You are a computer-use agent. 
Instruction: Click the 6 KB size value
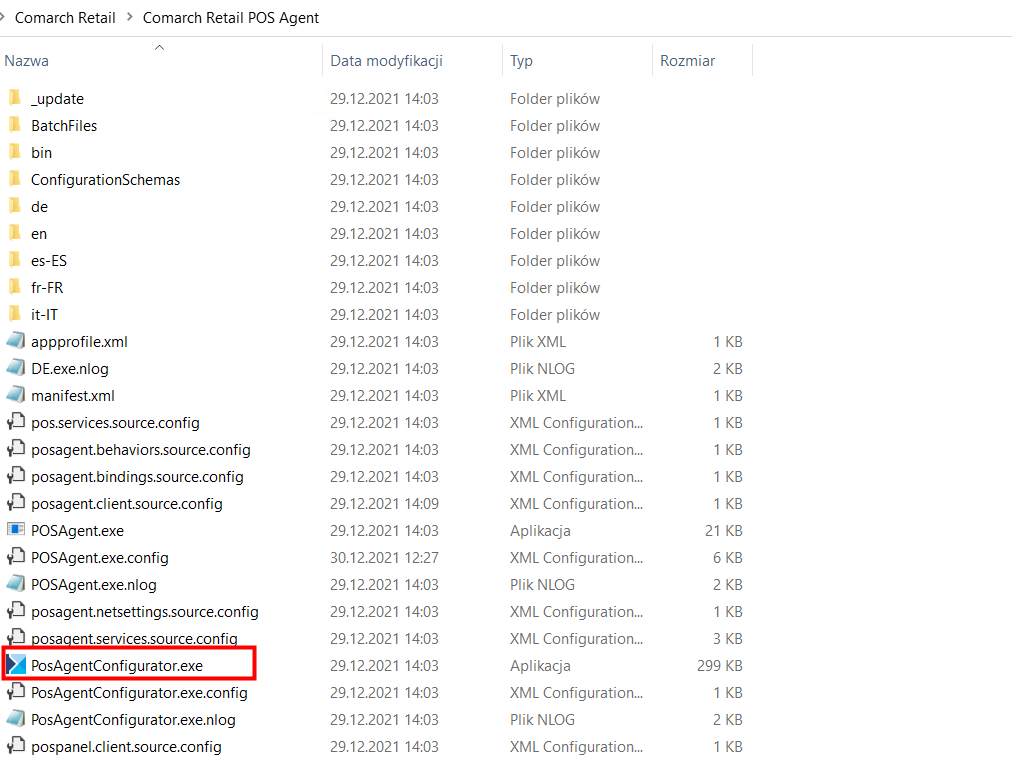(x=727, y=558)
